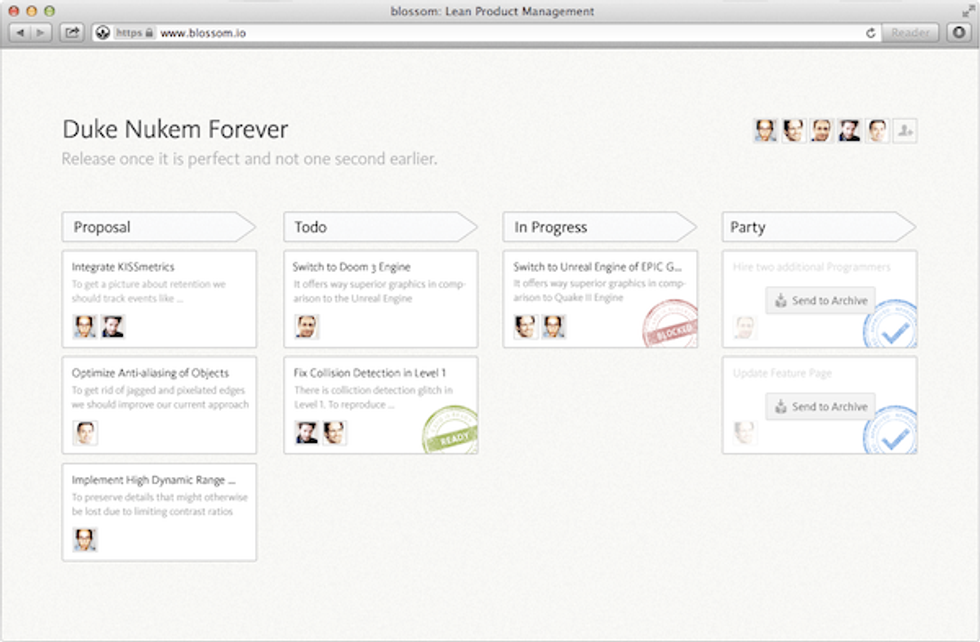Screen dimensions: 980x642
Task: Click second avatar on Integrate KISSmetrics card
Action: coord(113,326)
